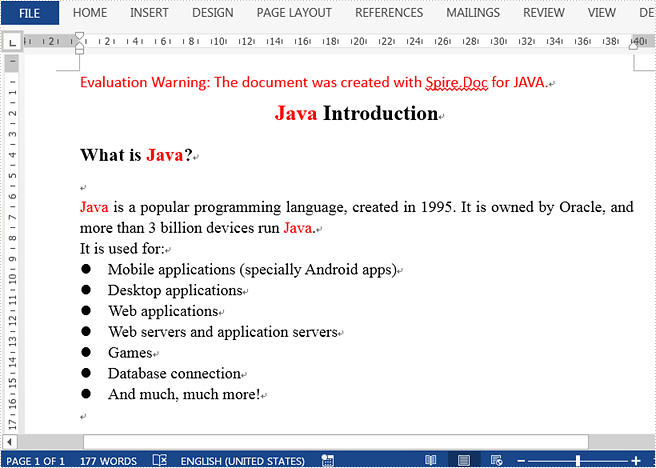The image size is (656, 468).
Task: Click the zoom in plus button
Action: point(636,460)
